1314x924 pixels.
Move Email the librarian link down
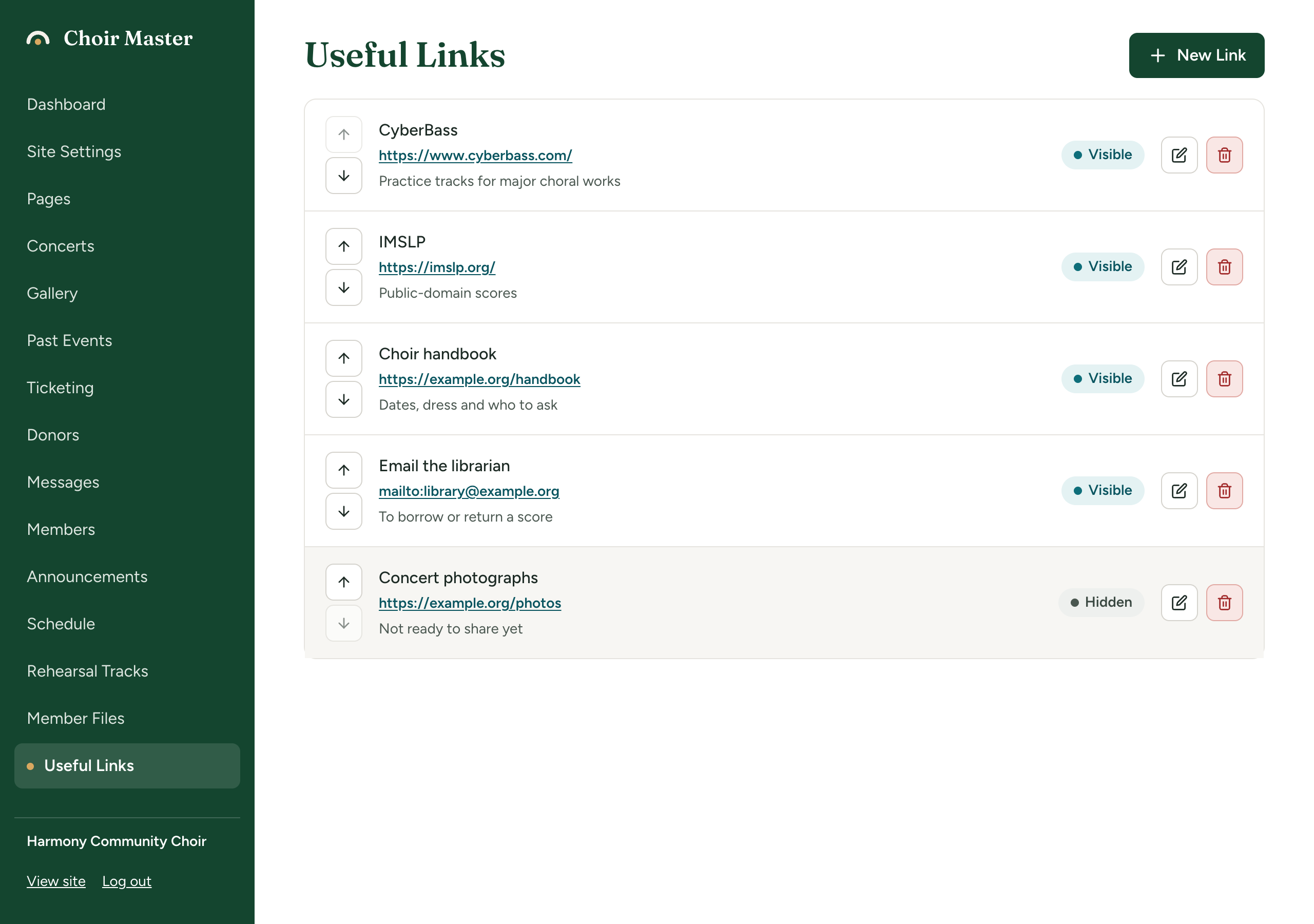point(343,511)
